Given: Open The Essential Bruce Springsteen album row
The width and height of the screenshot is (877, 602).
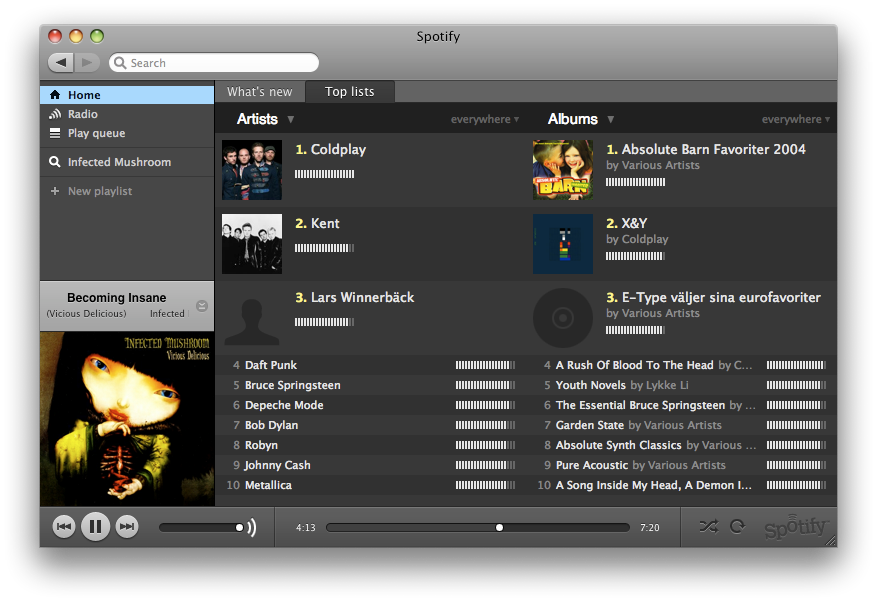Looking at the screenshot, I should 681,405.
